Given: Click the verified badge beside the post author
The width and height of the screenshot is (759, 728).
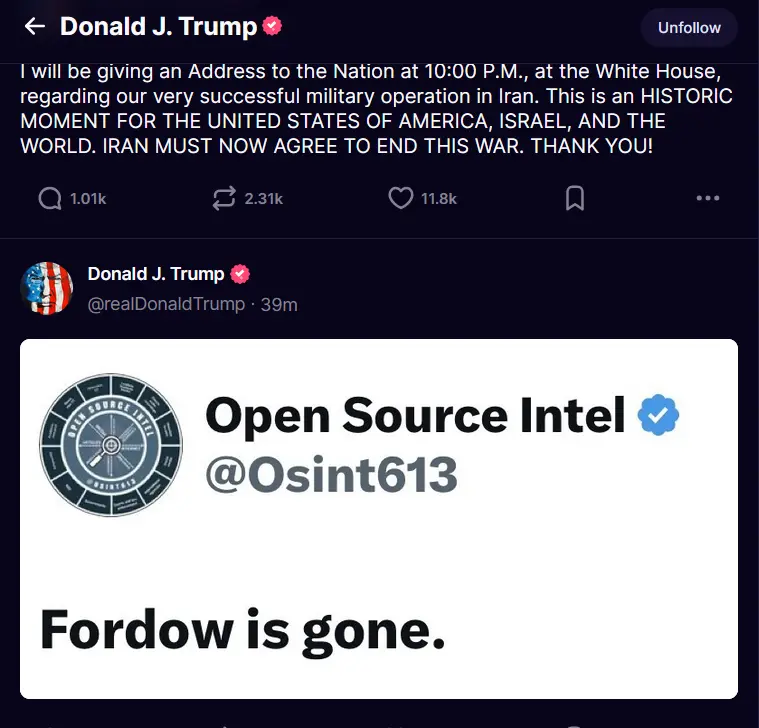Looking at the screenshot, I should [x=240, y=274].
